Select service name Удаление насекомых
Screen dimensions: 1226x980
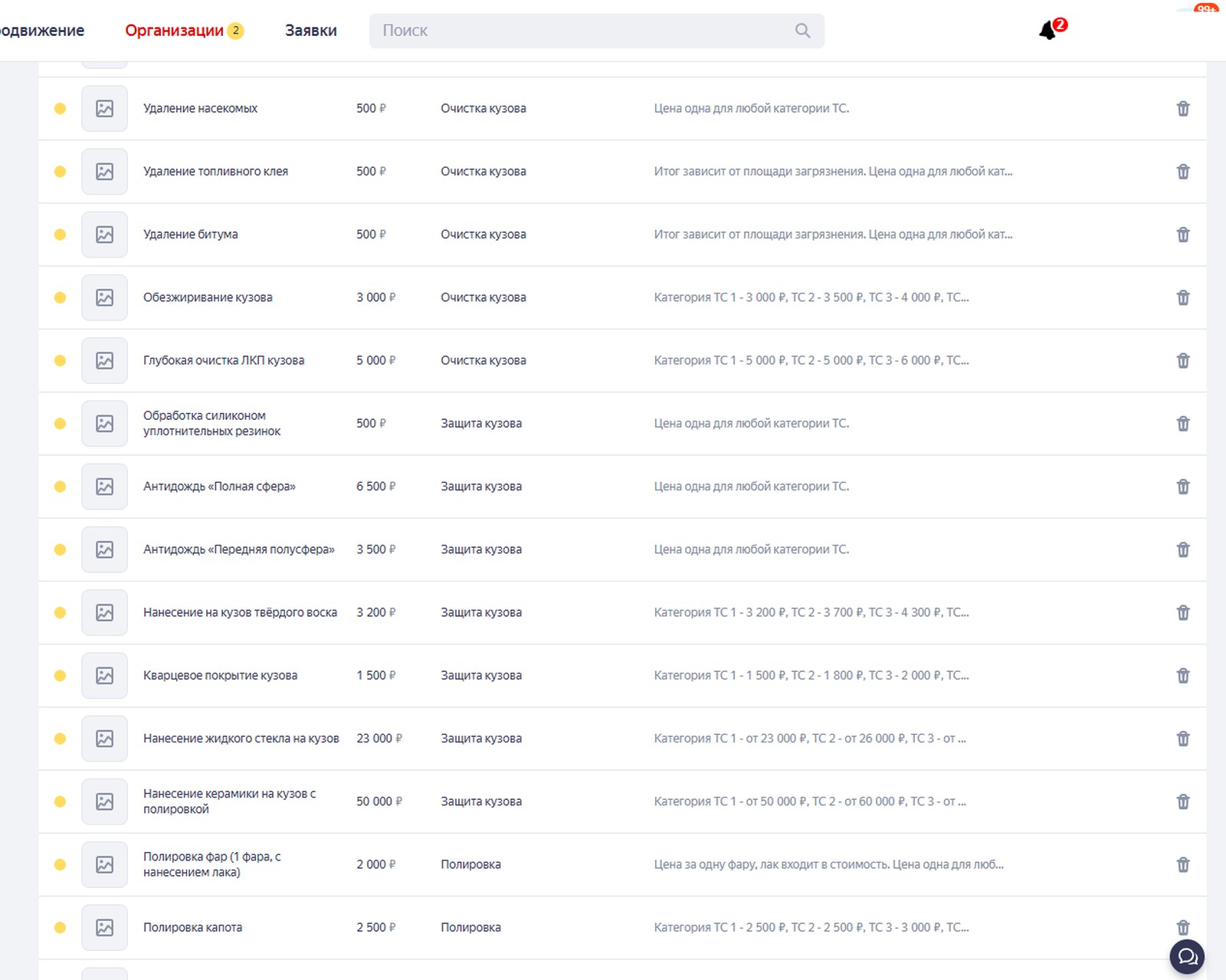point(200,109)
